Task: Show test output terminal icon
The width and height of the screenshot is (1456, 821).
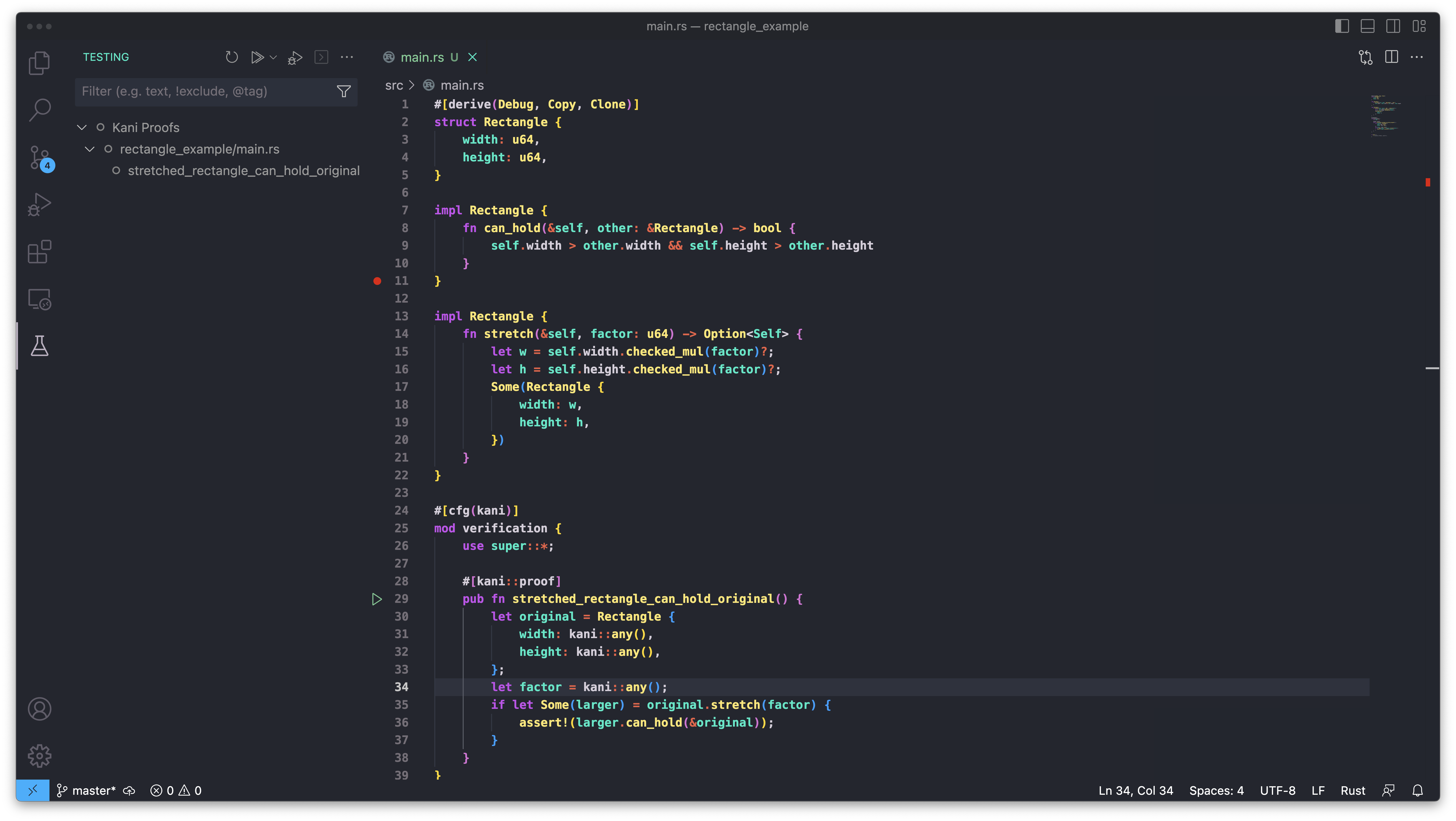Action: click(321, 57)
